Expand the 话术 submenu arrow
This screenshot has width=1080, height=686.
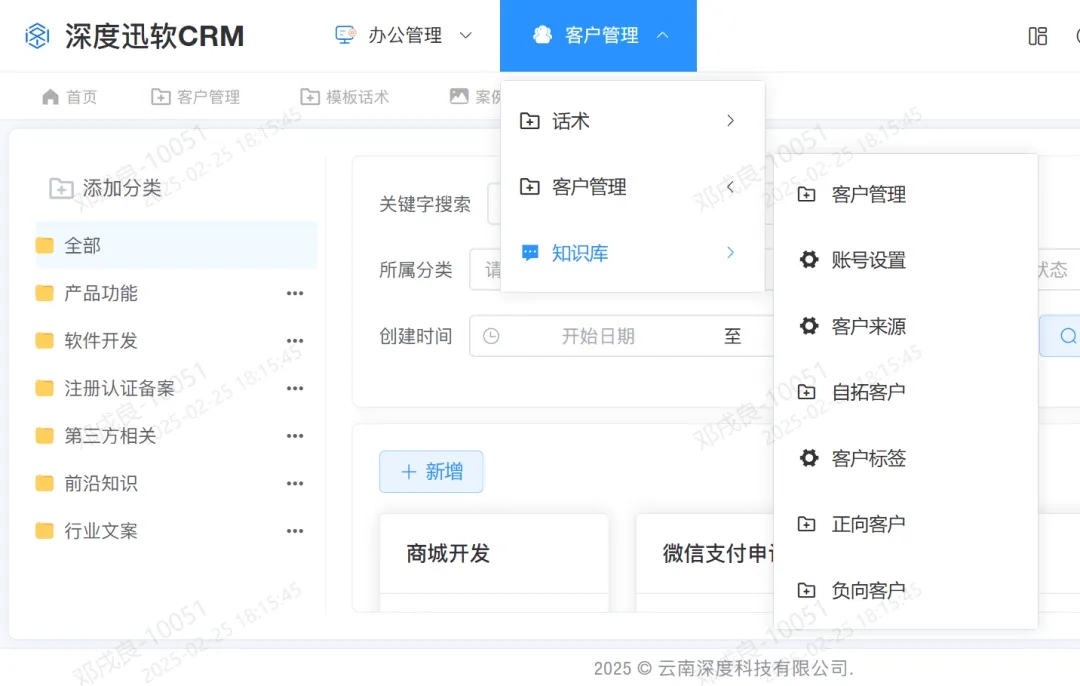tap(730, 120)
